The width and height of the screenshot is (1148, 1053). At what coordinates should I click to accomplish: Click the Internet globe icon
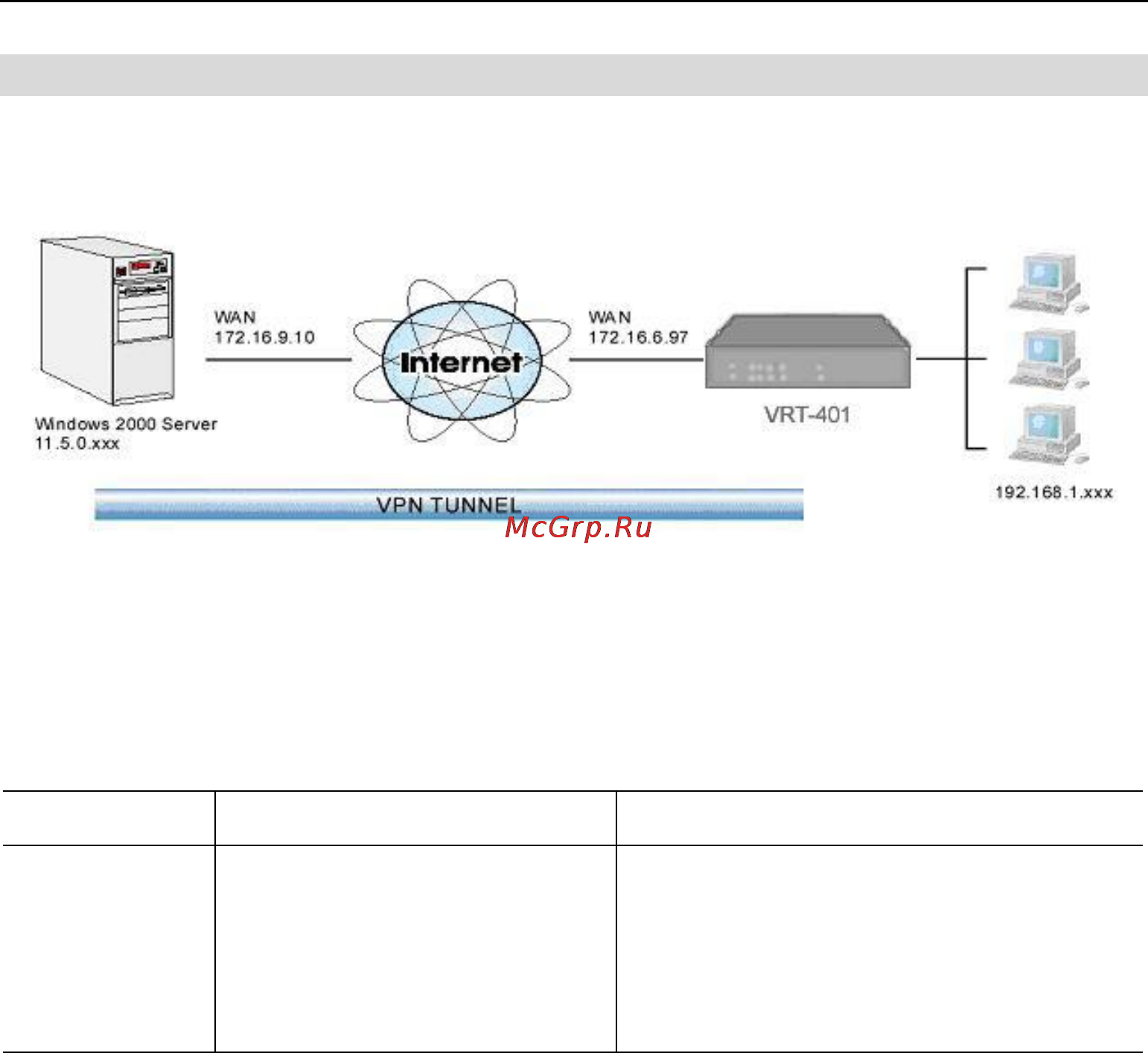pyautogui.click(x=462, y=361)
